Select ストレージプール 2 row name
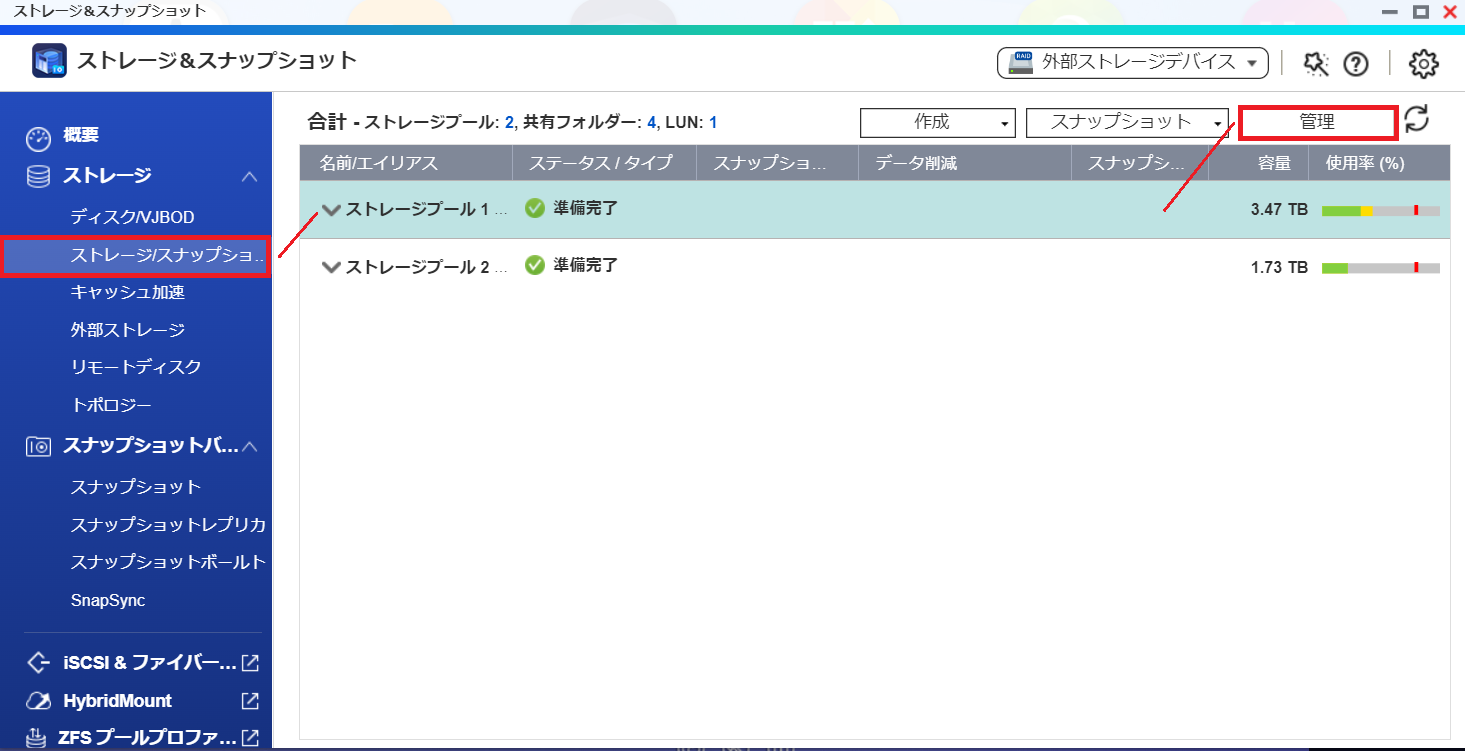 427,267
